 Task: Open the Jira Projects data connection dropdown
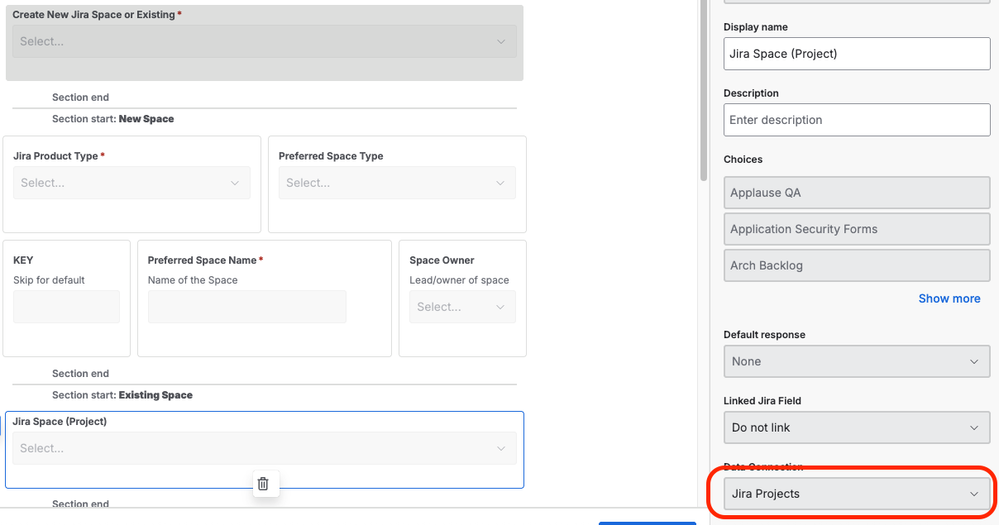[857, 494]
